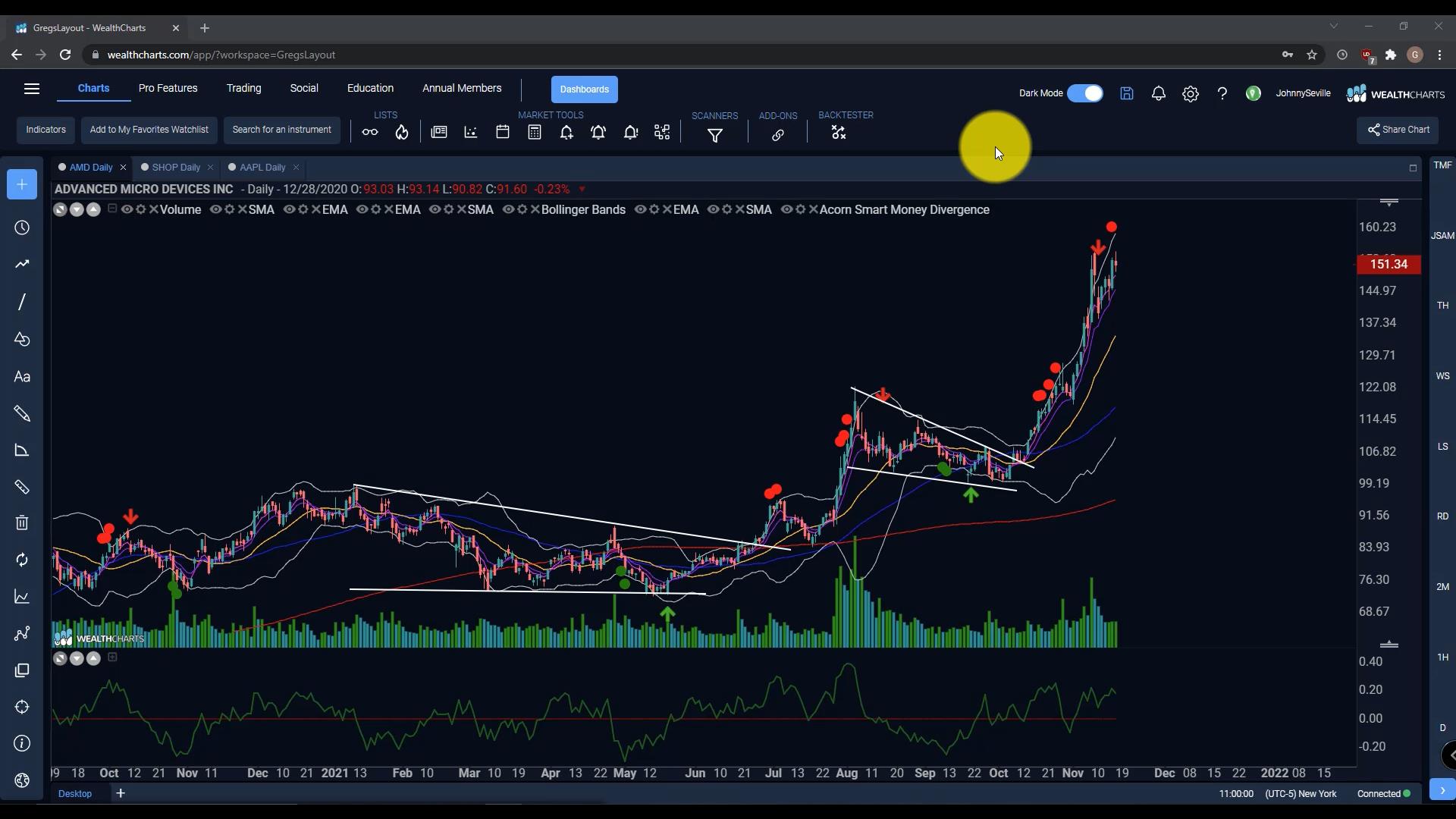The image size is (1456, 819).
Task: Click the add alert bell icon
Action: point(566,133)
